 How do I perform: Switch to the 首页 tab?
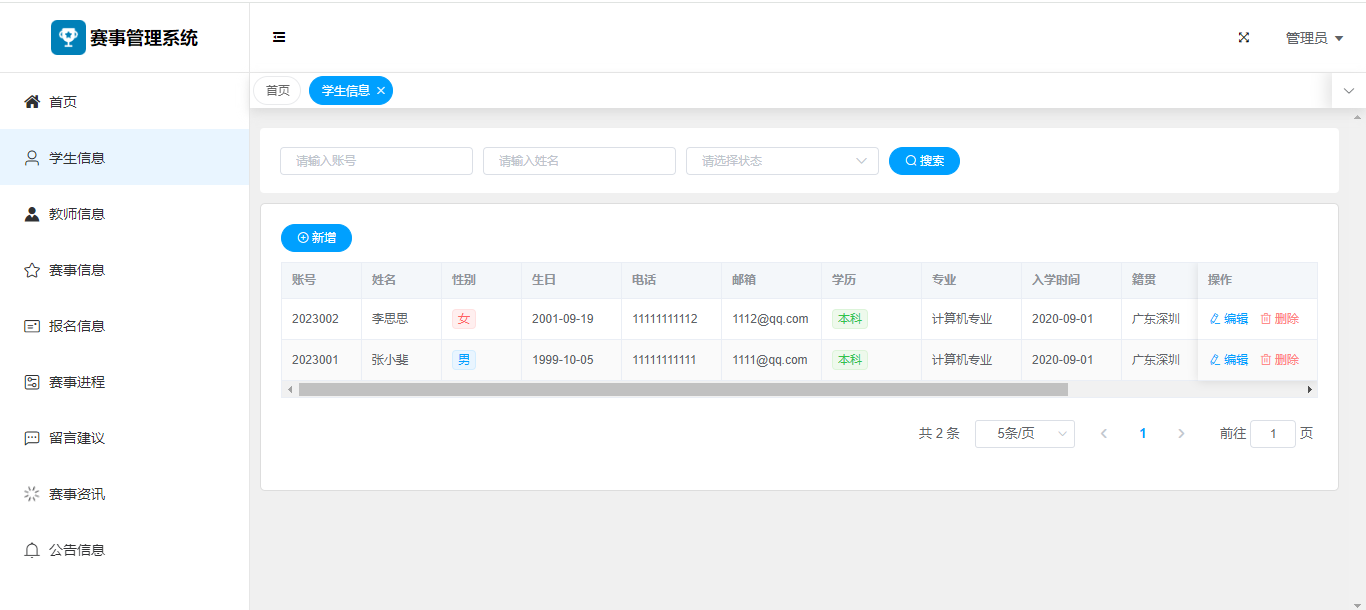pyautogui.click(x=277, y=90)
